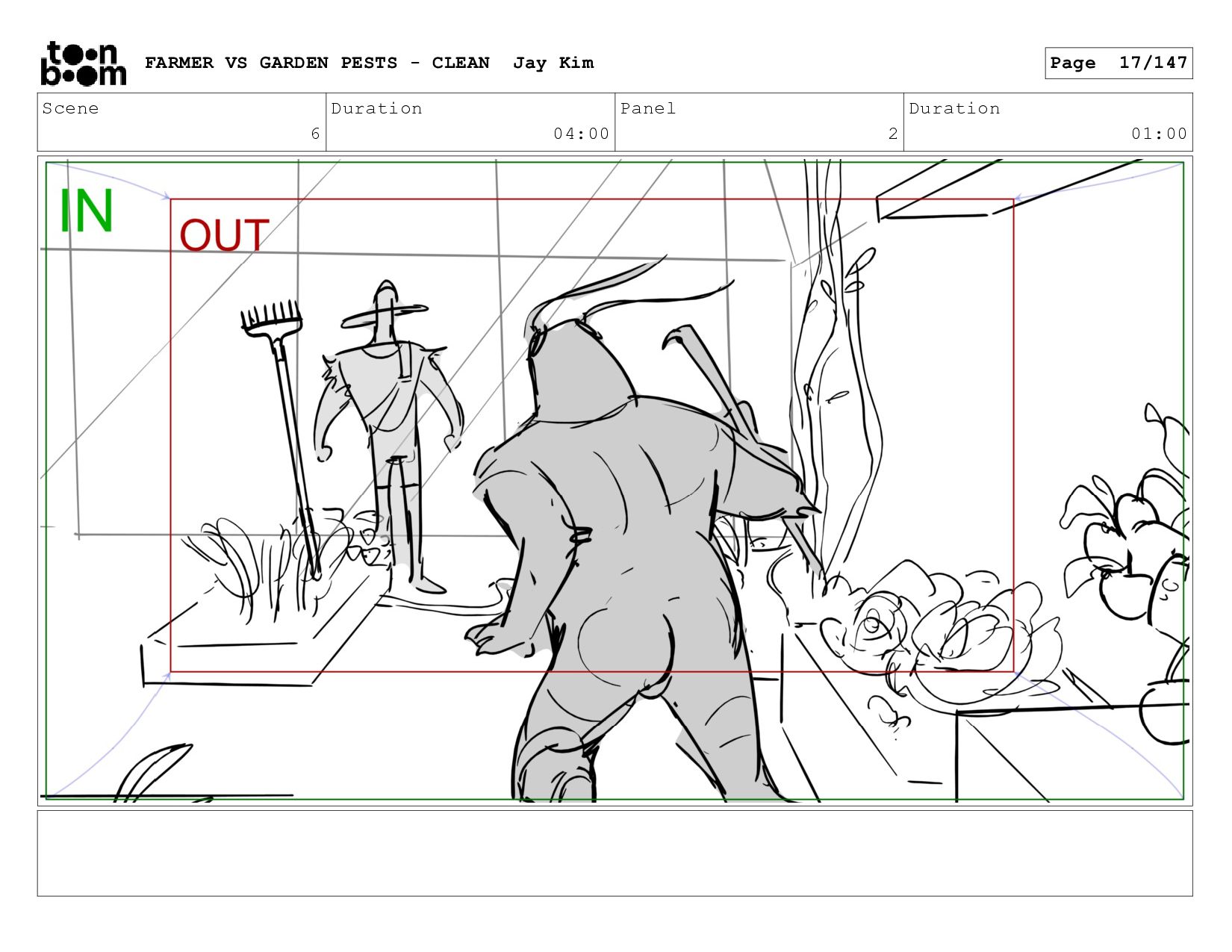Click the Toon Boom logo
Screen dimensions: 1232x952
tap(83, 63)
